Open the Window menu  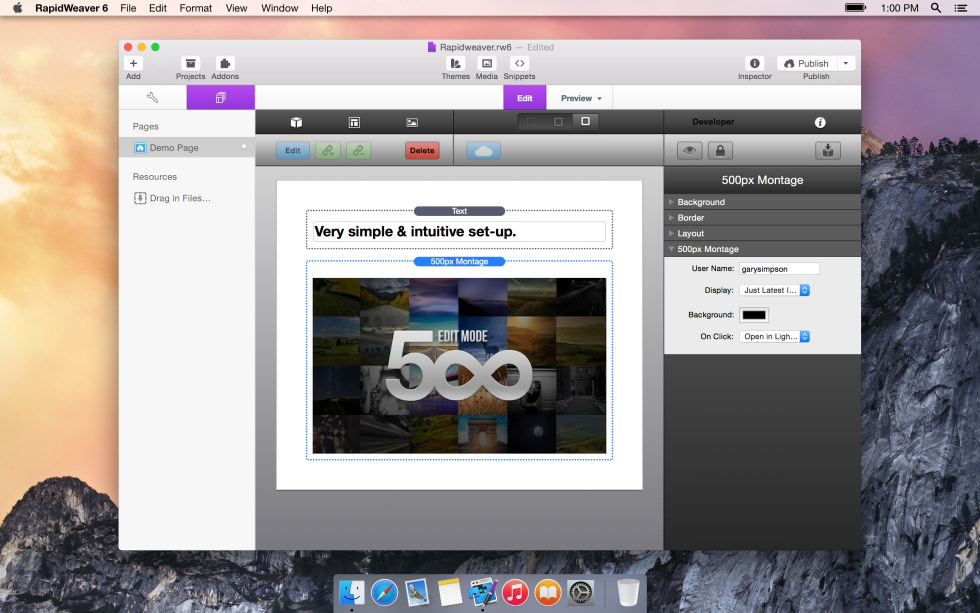[x=279, y=8]
